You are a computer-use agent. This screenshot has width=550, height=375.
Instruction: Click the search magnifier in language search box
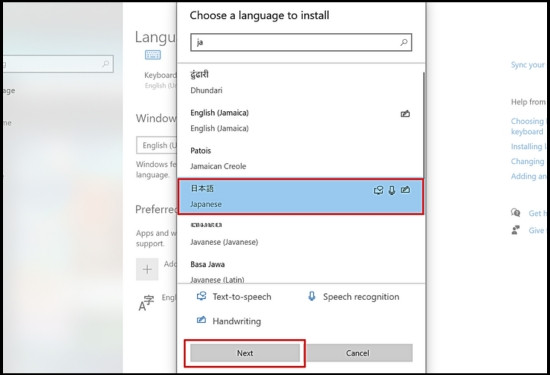tap(404, 42)
